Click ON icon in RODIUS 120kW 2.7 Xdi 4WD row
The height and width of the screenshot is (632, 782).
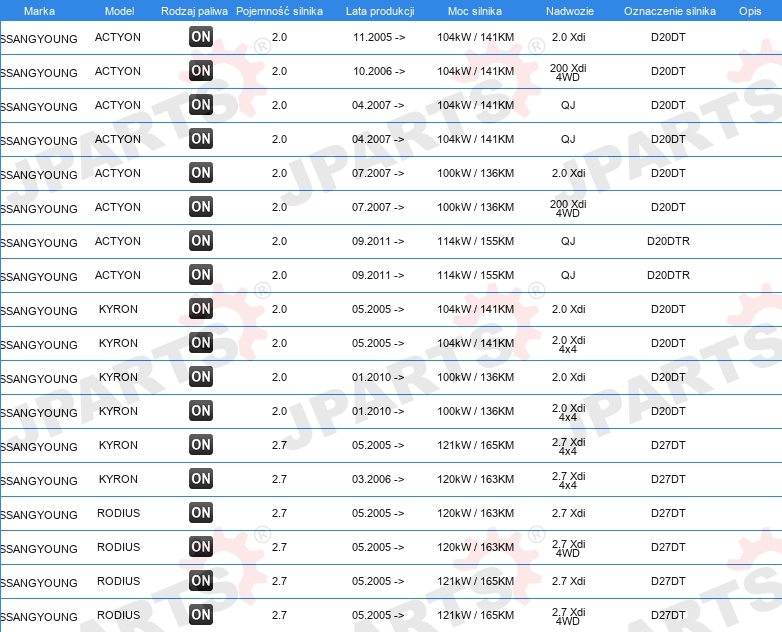tap(201, 547)
